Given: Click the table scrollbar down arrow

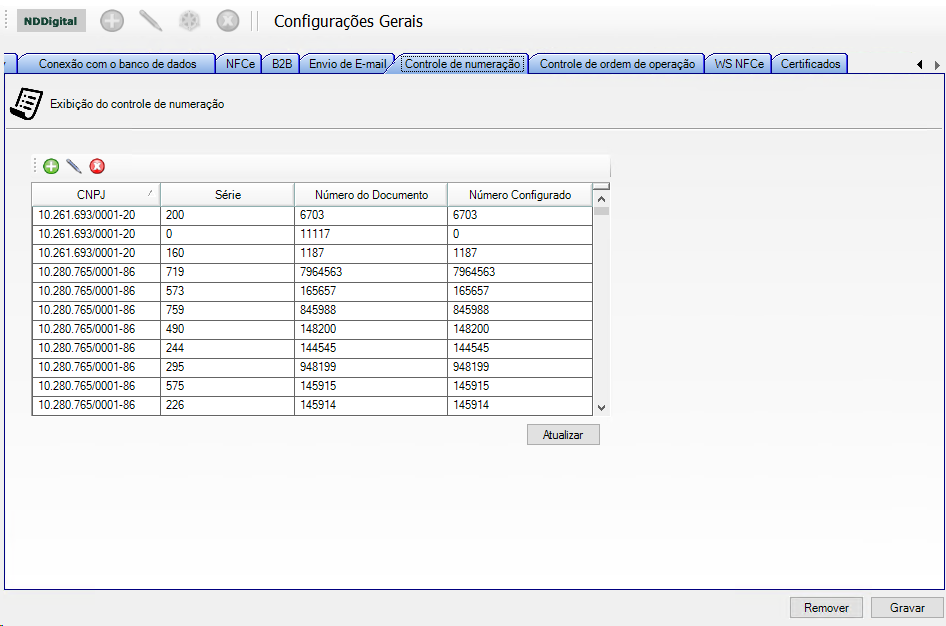Looking at the screenshot, I should 601,407.
